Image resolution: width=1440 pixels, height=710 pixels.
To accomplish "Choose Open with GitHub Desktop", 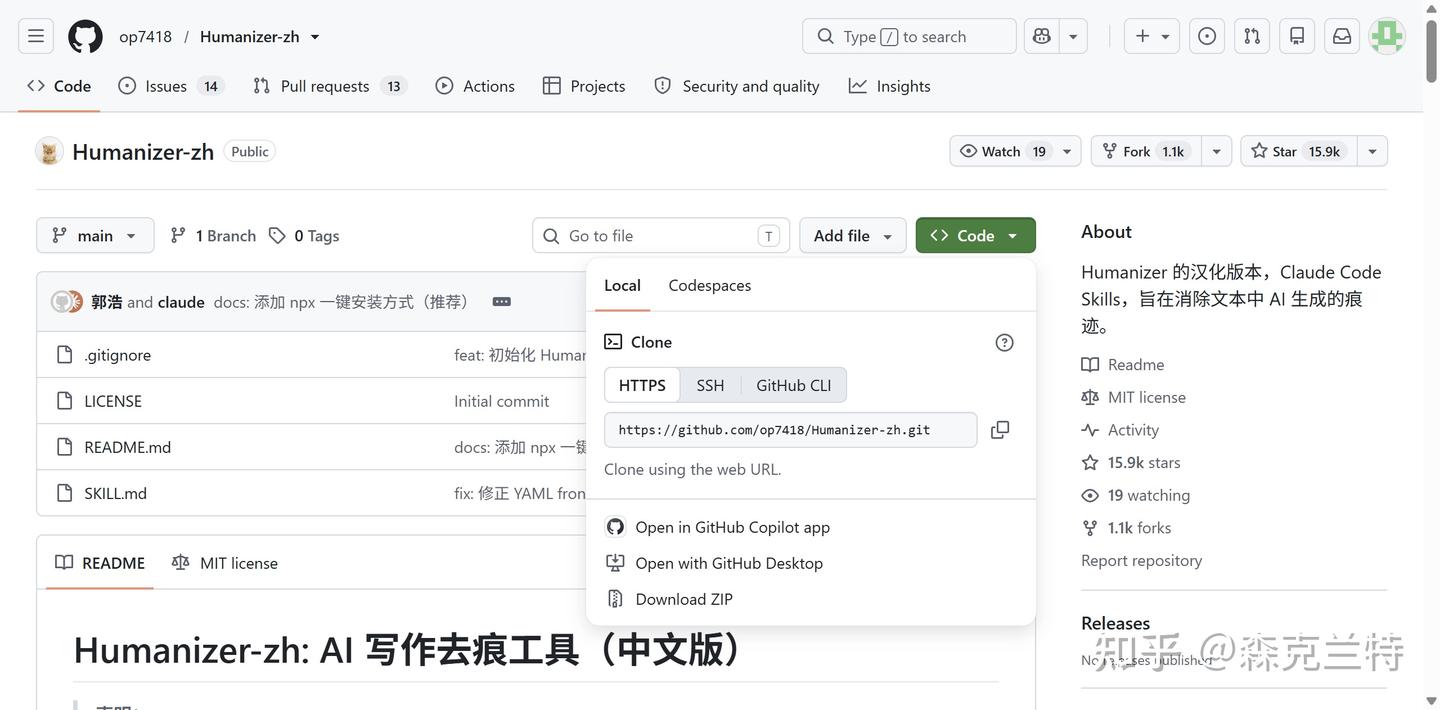I will point(715,563).
